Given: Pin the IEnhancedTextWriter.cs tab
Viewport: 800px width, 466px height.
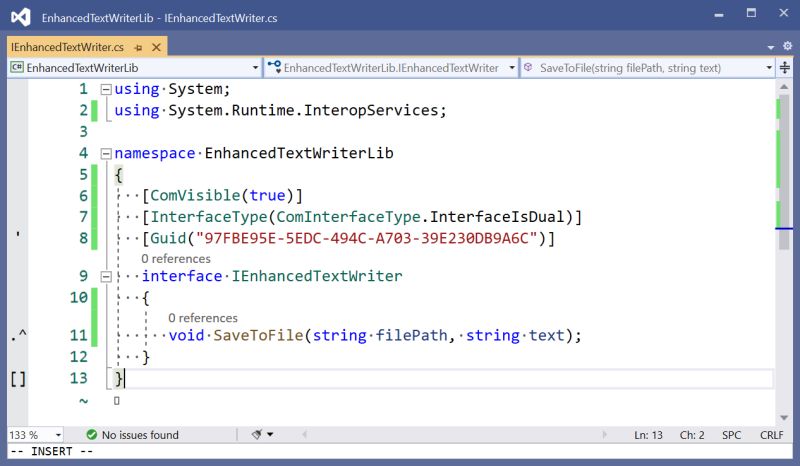Looking at the screenshot, I should 138,47.
